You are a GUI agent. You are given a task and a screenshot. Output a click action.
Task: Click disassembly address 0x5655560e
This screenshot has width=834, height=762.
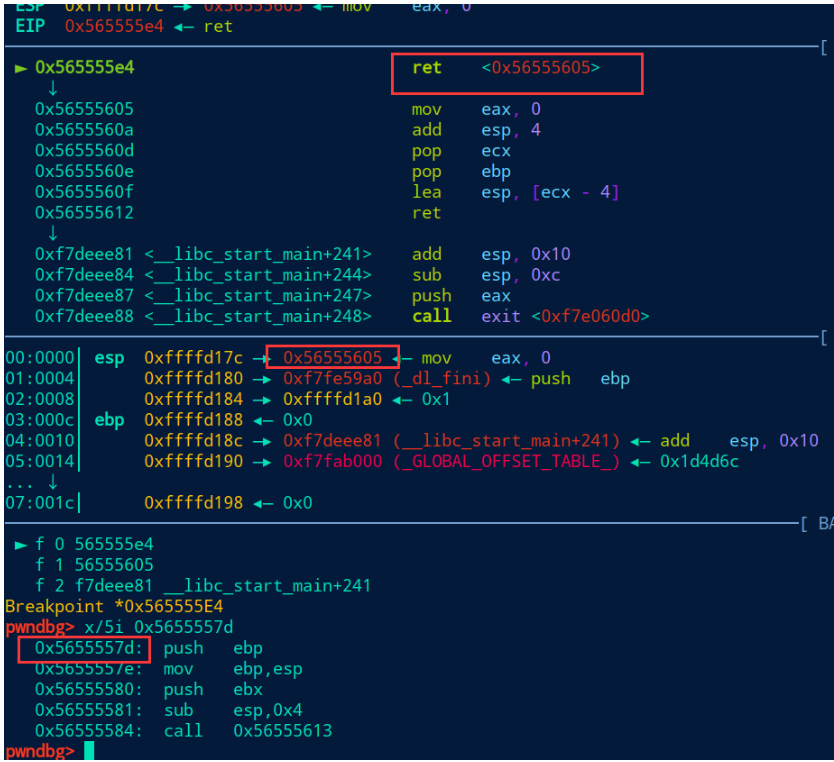[85, 171]
